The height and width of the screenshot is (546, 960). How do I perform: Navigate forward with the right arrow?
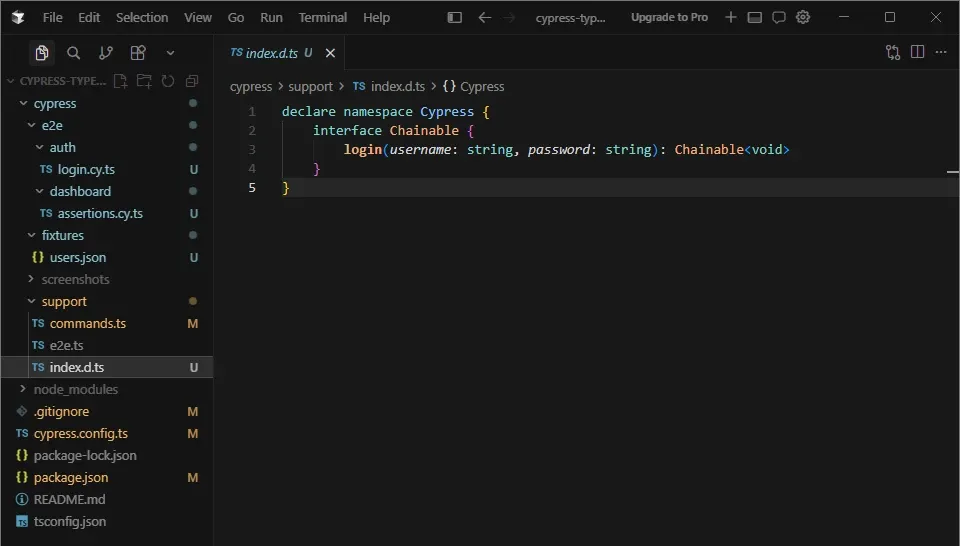pos(509,18)
